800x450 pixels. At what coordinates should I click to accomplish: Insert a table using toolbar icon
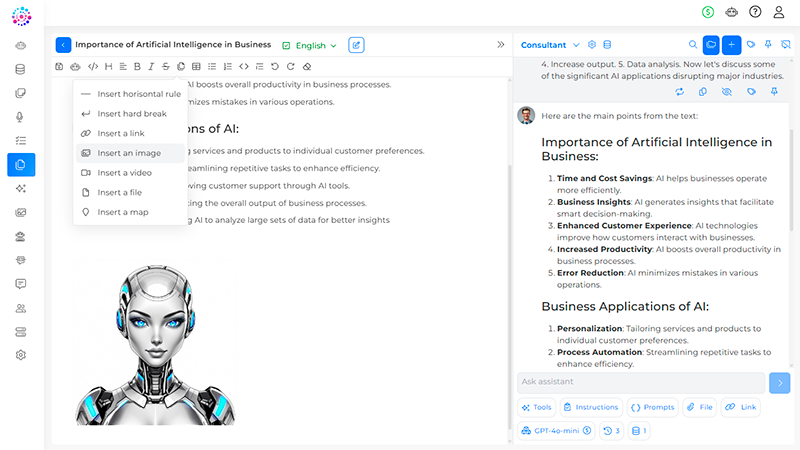[195, 67]
